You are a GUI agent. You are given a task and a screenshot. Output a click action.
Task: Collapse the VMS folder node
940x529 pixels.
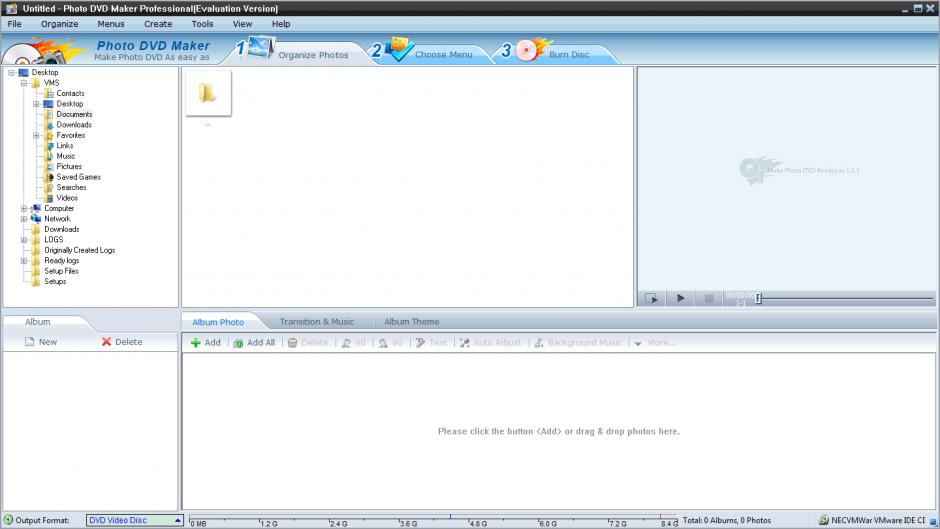(24, 83)
